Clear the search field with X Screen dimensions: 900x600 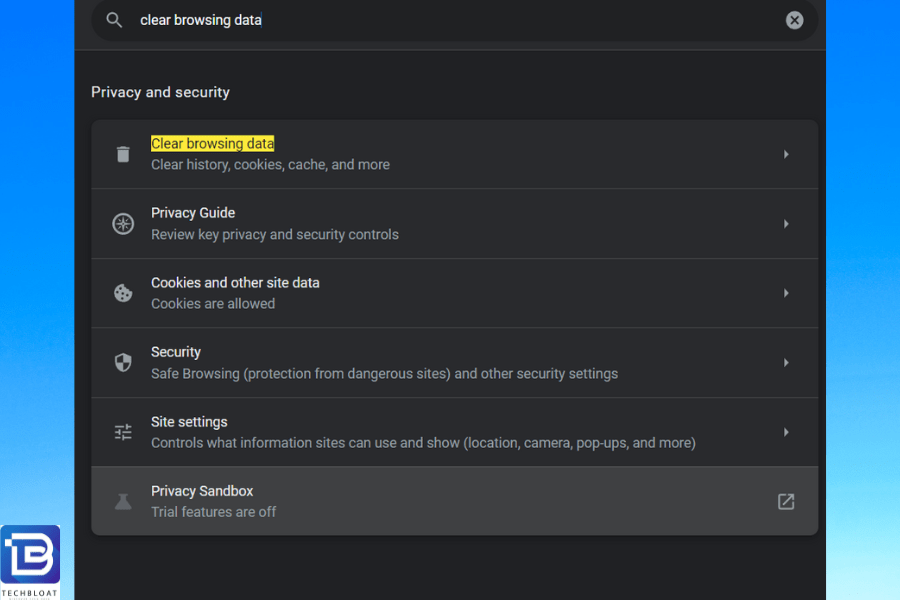click(x=794, y=20)
